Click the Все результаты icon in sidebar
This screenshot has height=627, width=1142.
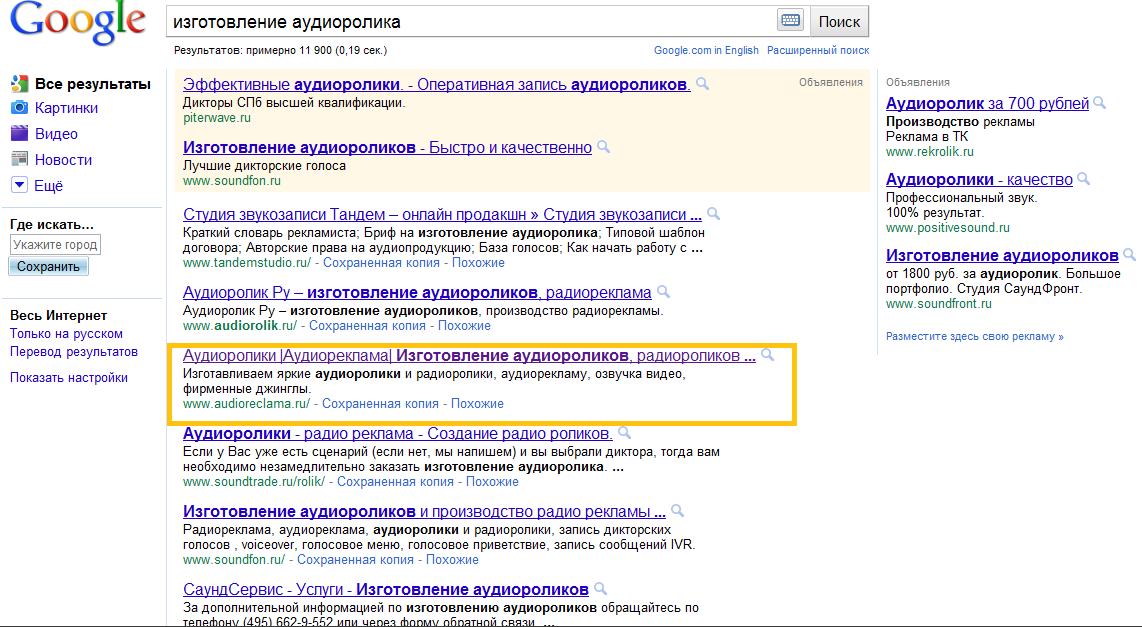(20, 84)
